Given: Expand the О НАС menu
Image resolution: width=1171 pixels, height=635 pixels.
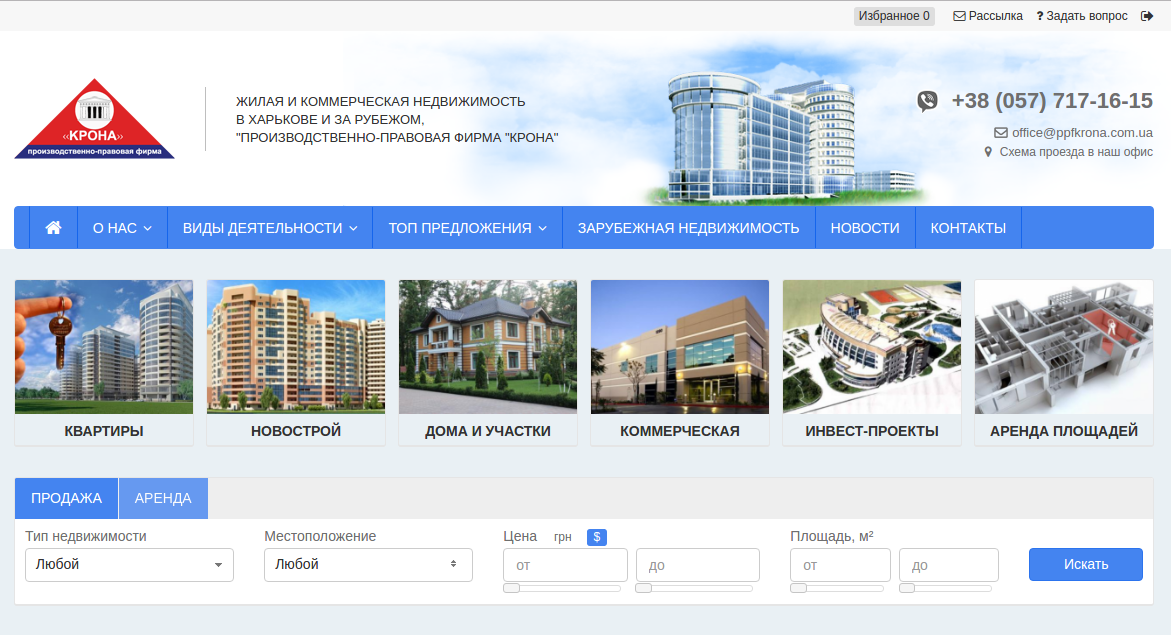Looking at the screenshot, I should pyautogui.click(x=122, y=228).
